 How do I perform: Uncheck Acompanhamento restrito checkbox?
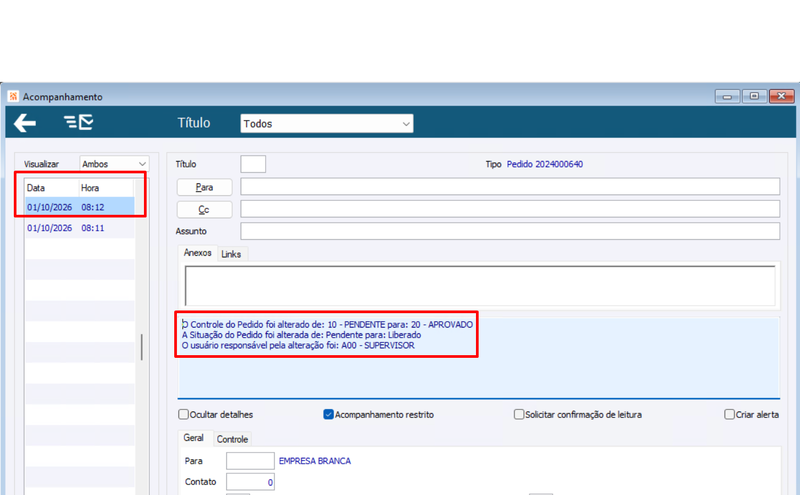pos(329,414)
